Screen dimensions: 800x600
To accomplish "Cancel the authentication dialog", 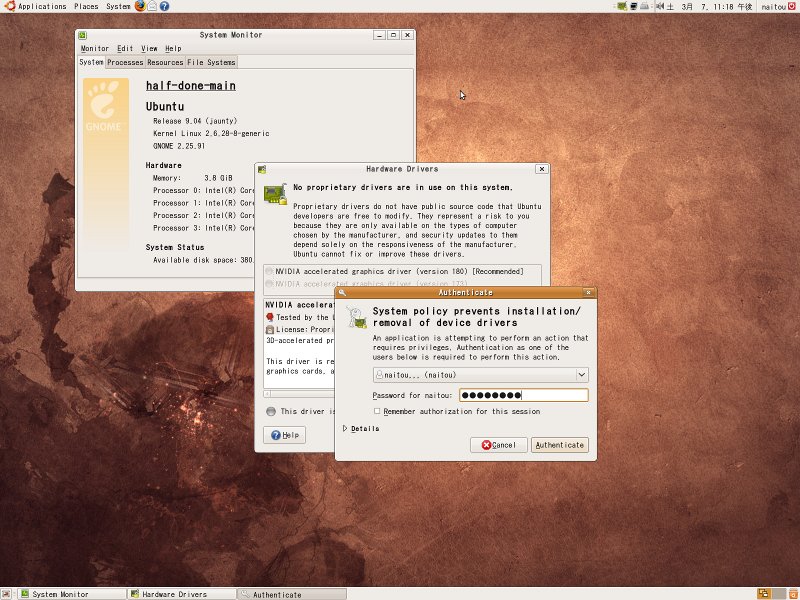I will (x=498, y=445).
